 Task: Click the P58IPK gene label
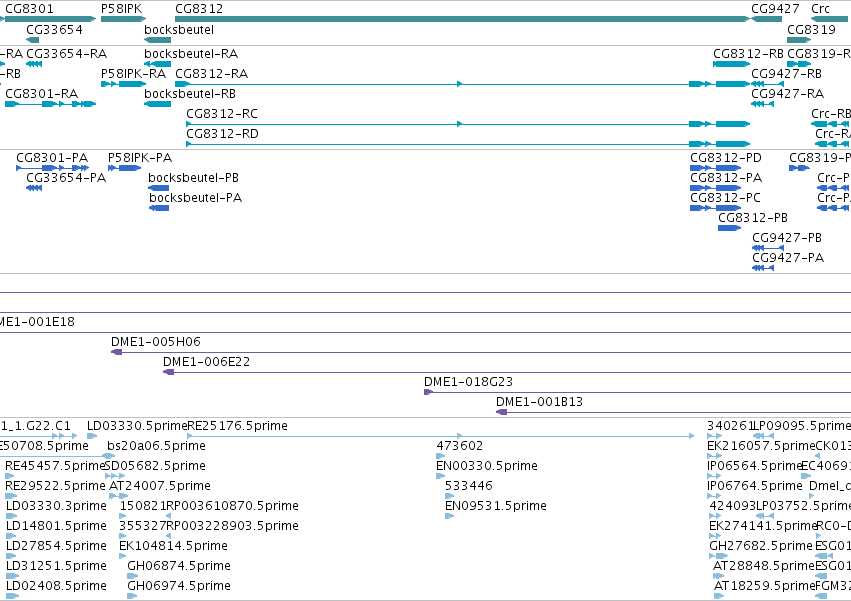coord(122,9)
